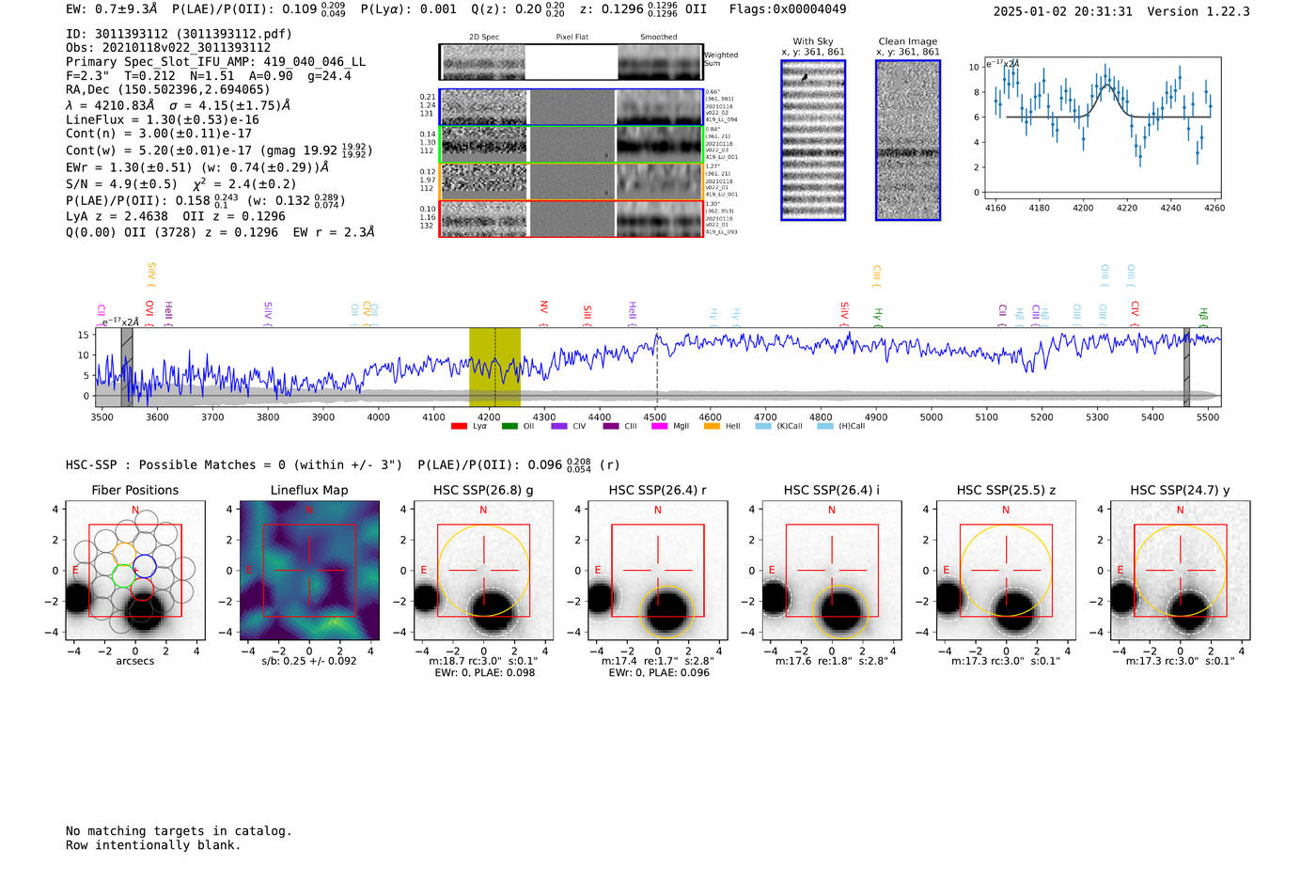The image size is (1316, 896).
Task: Click the hatched gray band near 3550 Å
Action: click(x=127, y=367)
